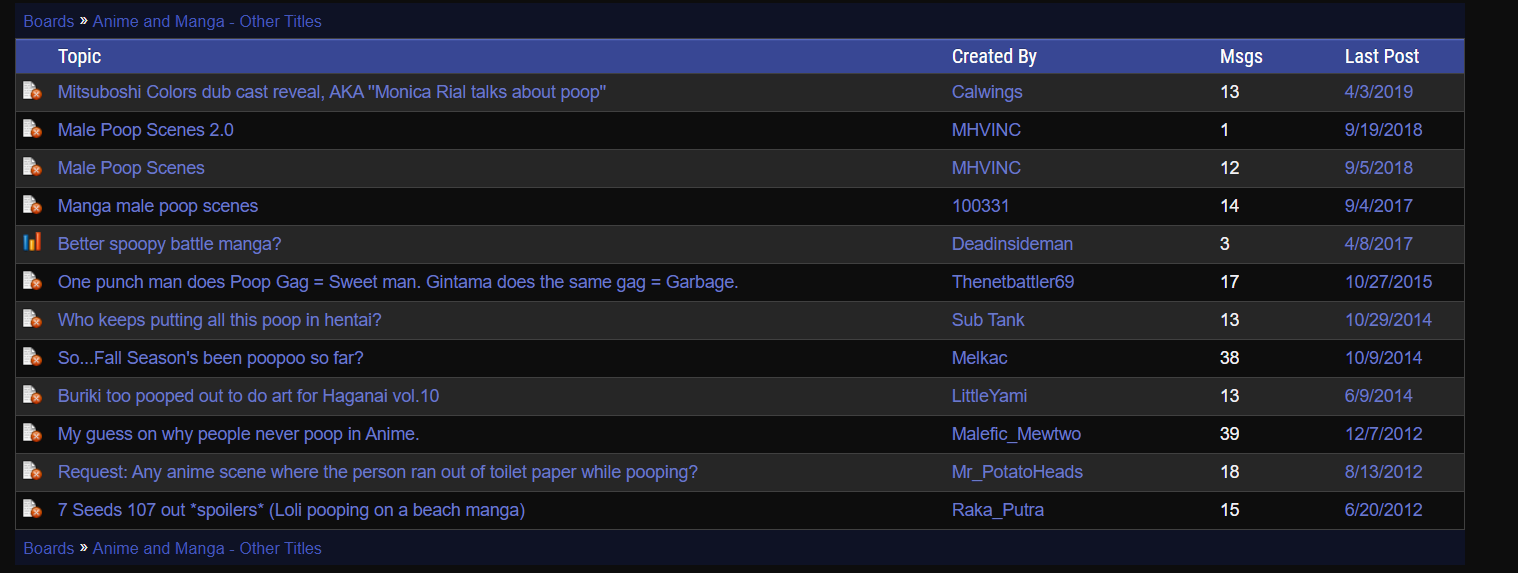View user profile Mr_PotatoHeads
The image size is (1518, 573).
tap(1017, 472)
